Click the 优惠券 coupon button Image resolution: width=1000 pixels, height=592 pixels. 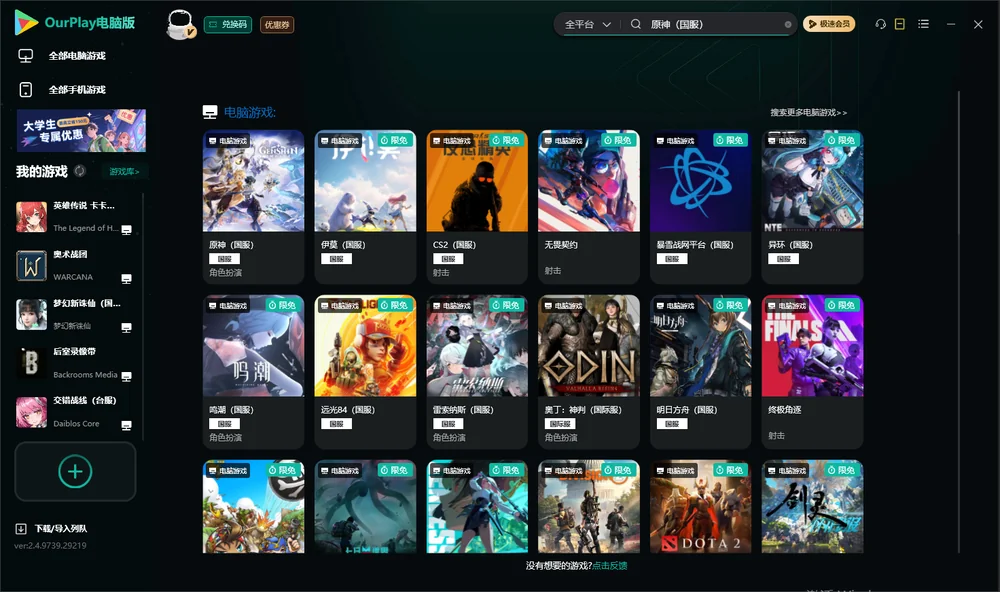click(x=277, y=25)
